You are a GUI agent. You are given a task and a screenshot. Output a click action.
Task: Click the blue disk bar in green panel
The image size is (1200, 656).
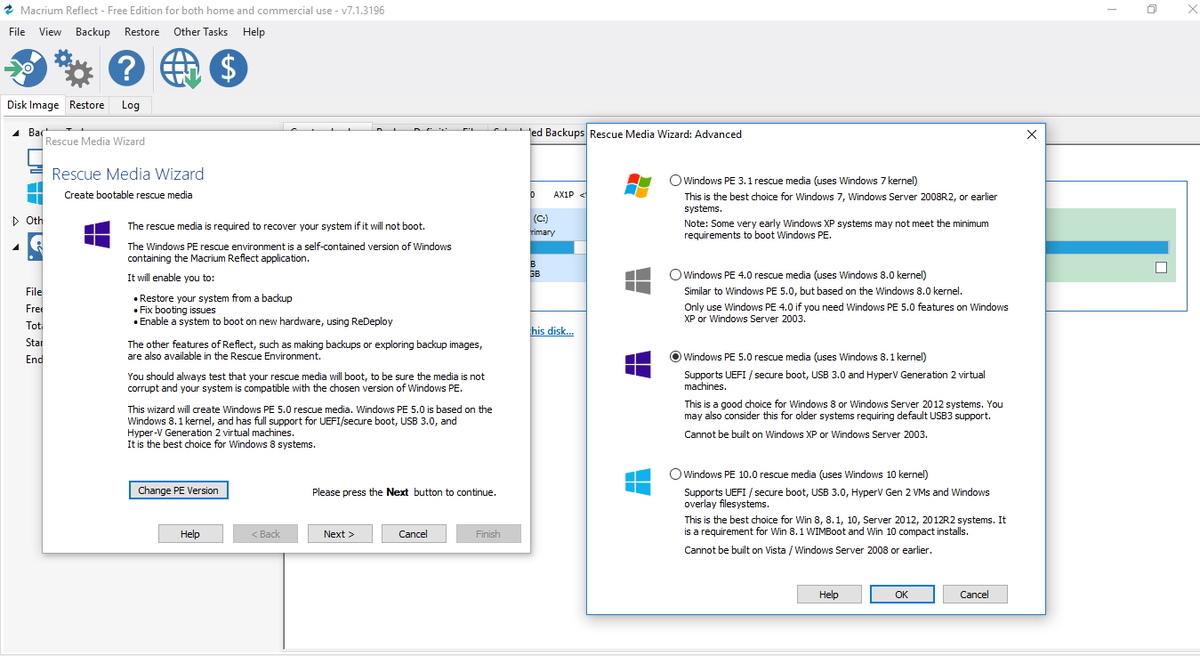pyautogui.click(x=1107, y=247)
